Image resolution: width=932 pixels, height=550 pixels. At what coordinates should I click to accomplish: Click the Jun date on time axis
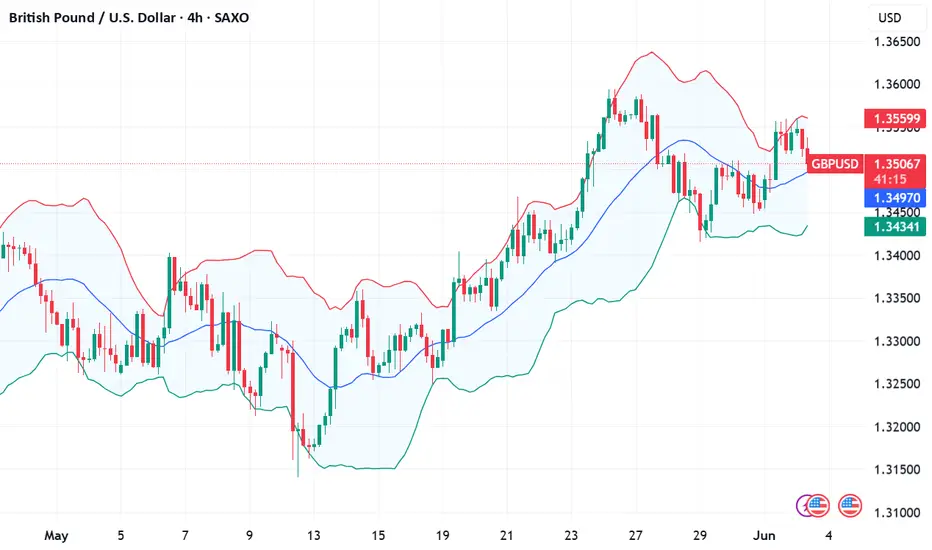(764, 536)
